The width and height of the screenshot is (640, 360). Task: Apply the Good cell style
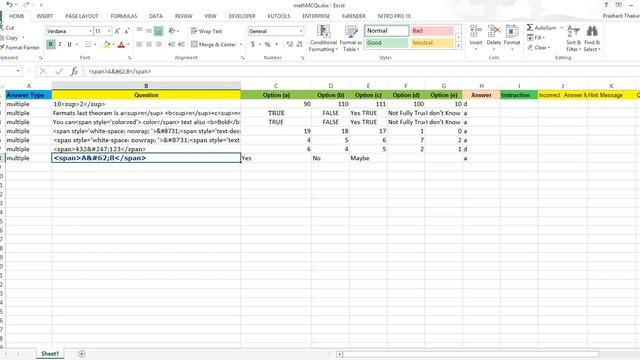click(x=386, y=43)
